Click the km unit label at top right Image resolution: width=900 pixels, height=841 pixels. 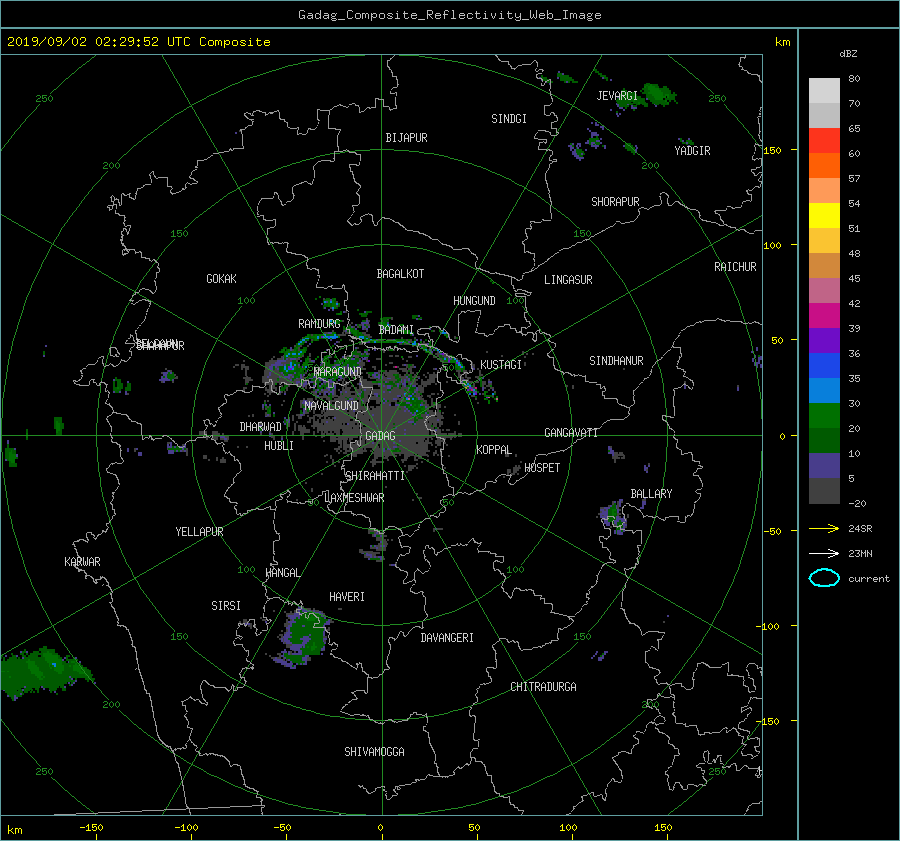(782, 42)
